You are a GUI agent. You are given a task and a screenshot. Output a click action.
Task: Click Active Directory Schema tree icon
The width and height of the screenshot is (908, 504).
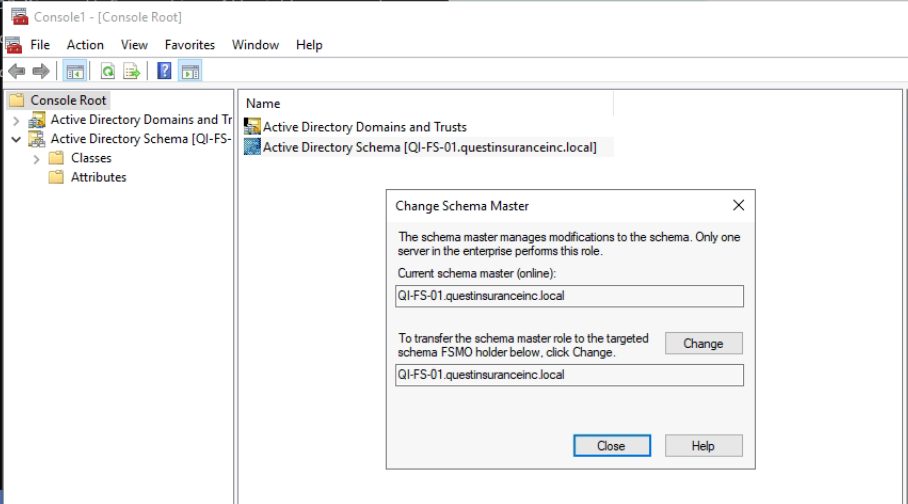point(37,139)
